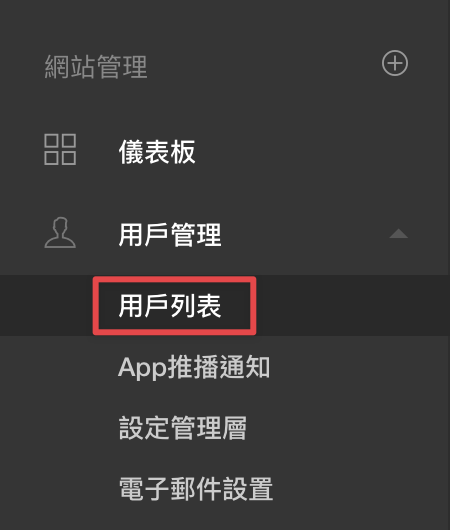Toggle the upward triangle beside 用戶管理
The width and height of the screenshot is (450, 530).
point(399,234)
